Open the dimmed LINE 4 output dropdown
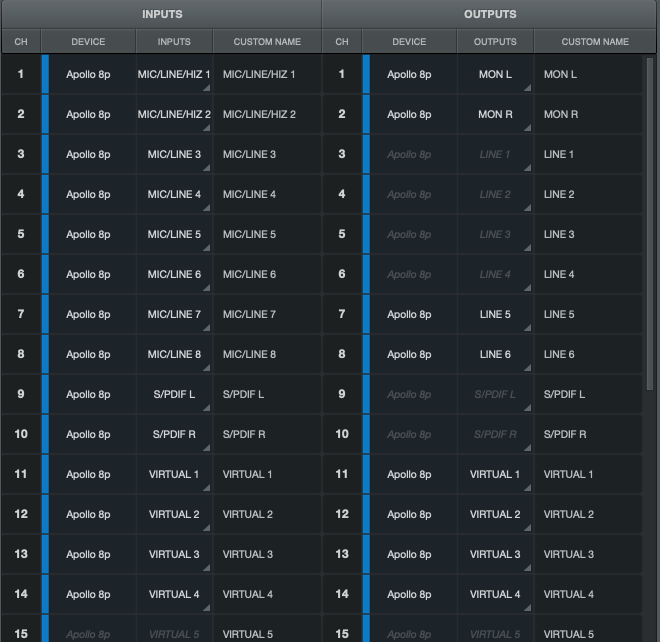This screenshot has height=642, width=660. click(x=495, y=274)
